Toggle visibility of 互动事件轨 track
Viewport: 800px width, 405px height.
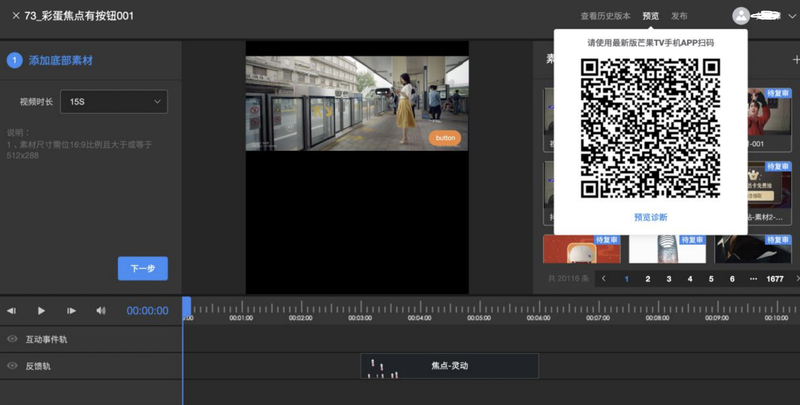click(12, 339)
